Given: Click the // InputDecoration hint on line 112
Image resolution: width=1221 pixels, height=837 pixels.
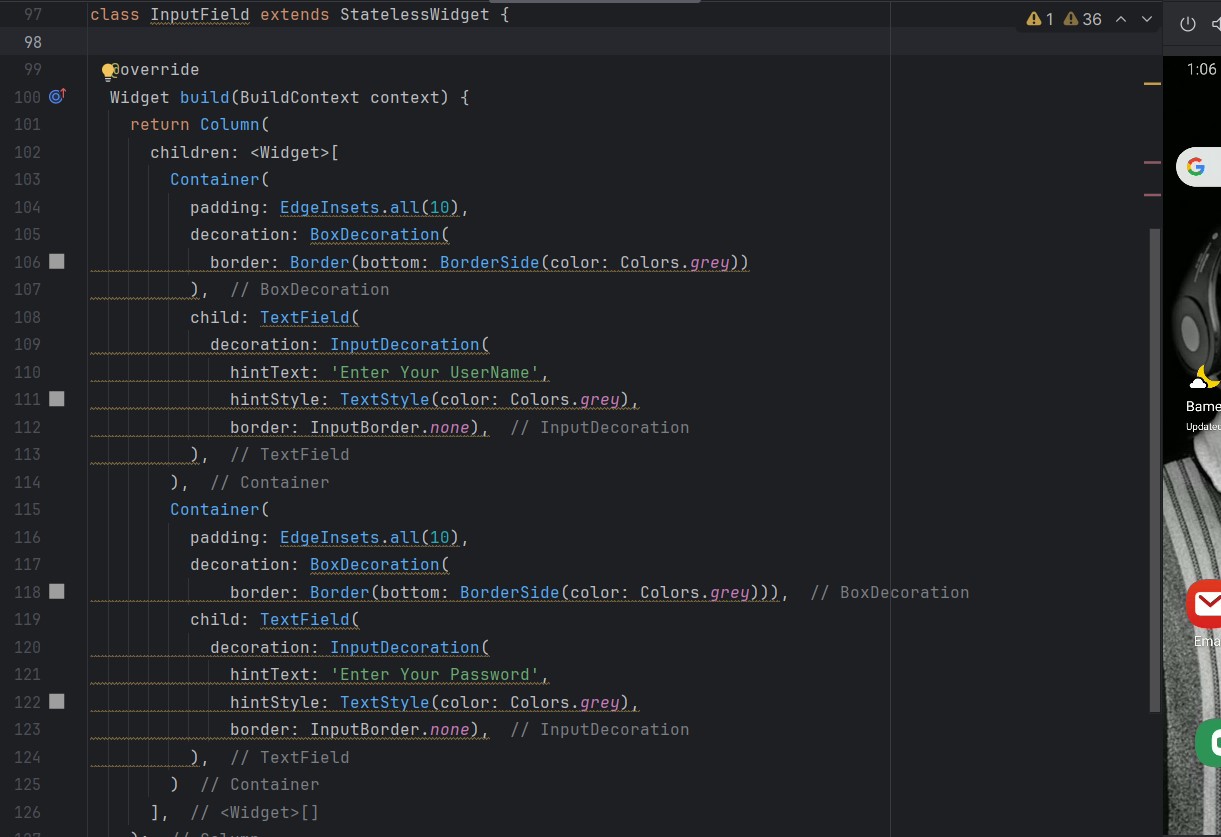Looking at the screenshot, I should [600, 428].
